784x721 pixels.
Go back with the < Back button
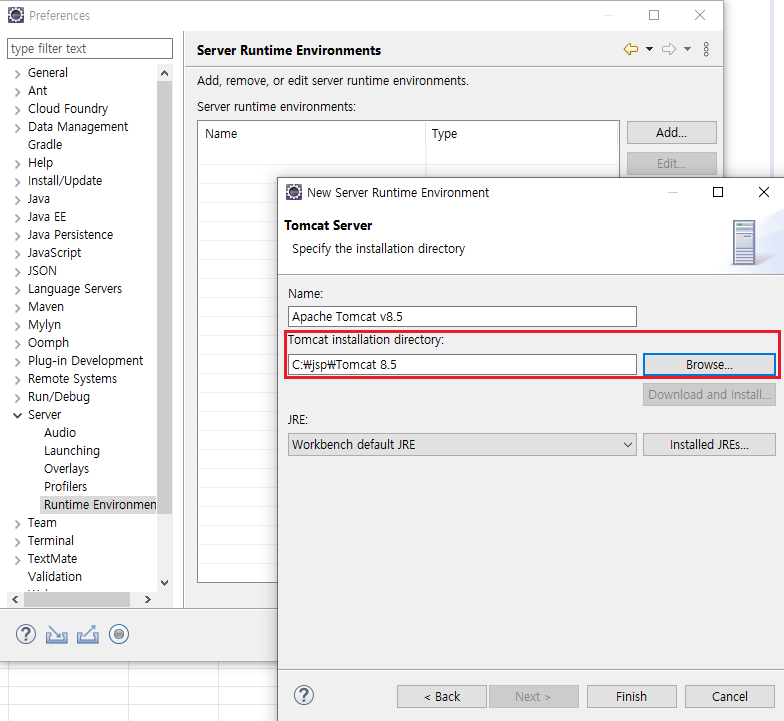click(x=442, y=696)
